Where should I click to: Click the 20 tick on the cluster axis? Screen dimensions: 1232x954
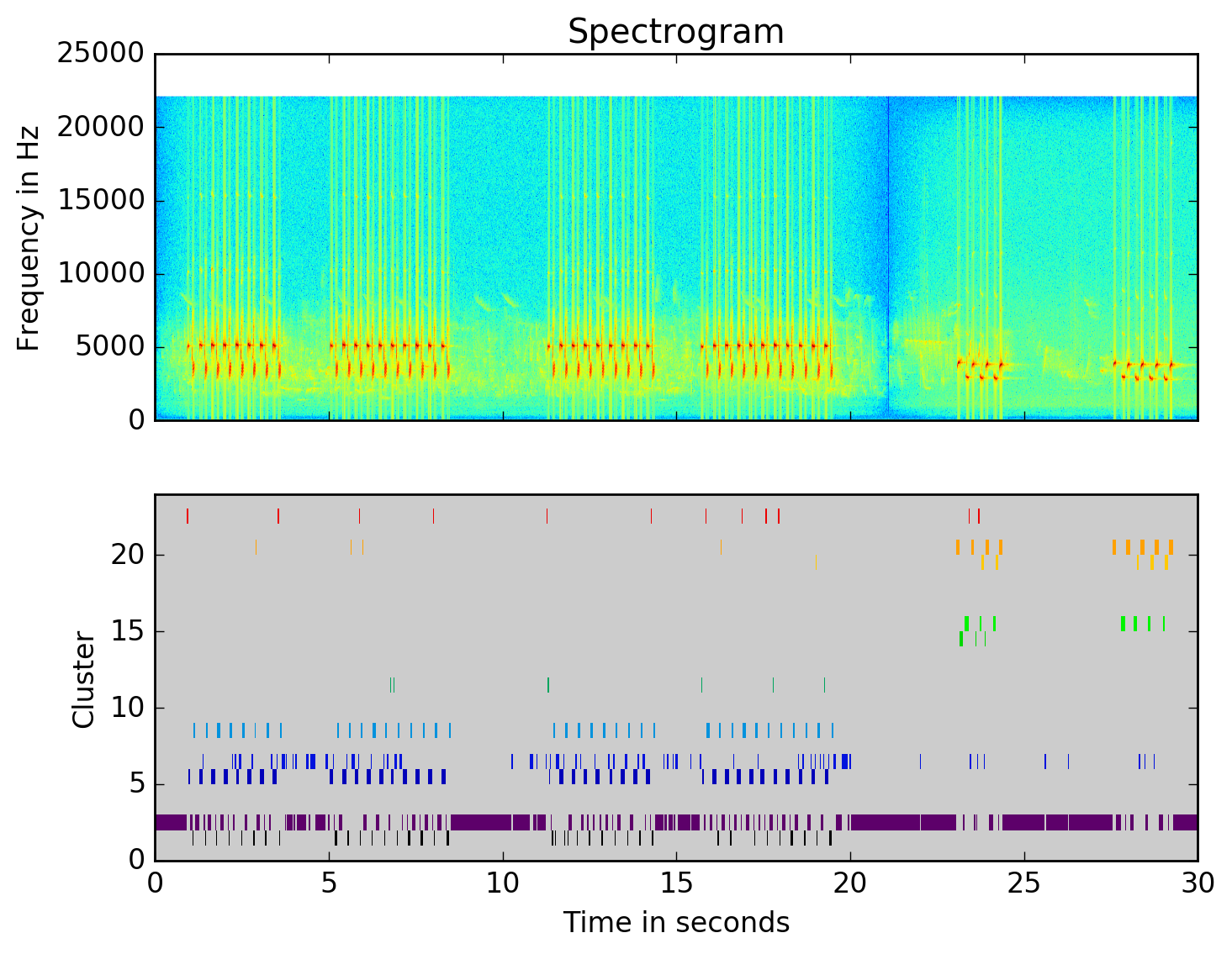(x=126, y=556)
